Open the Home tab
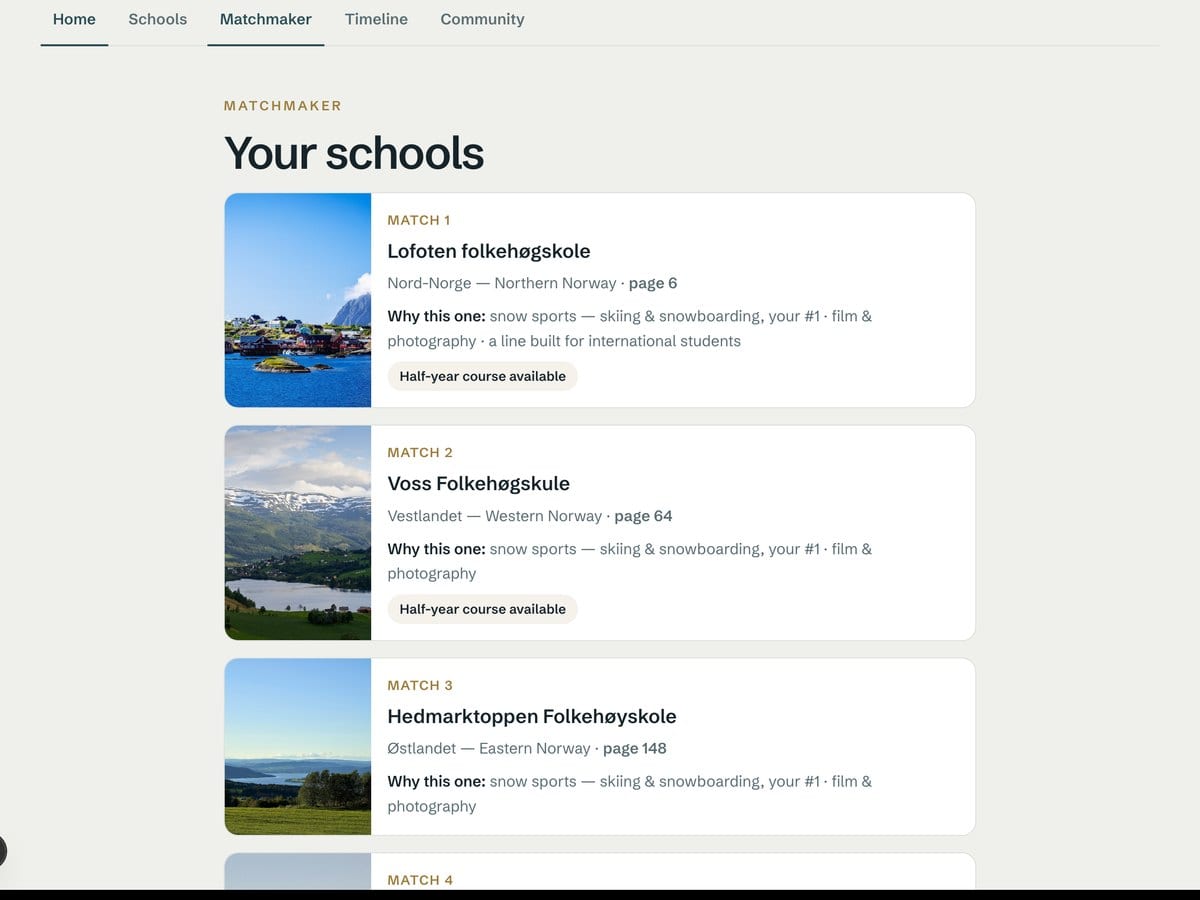 (x=74, y=19)
